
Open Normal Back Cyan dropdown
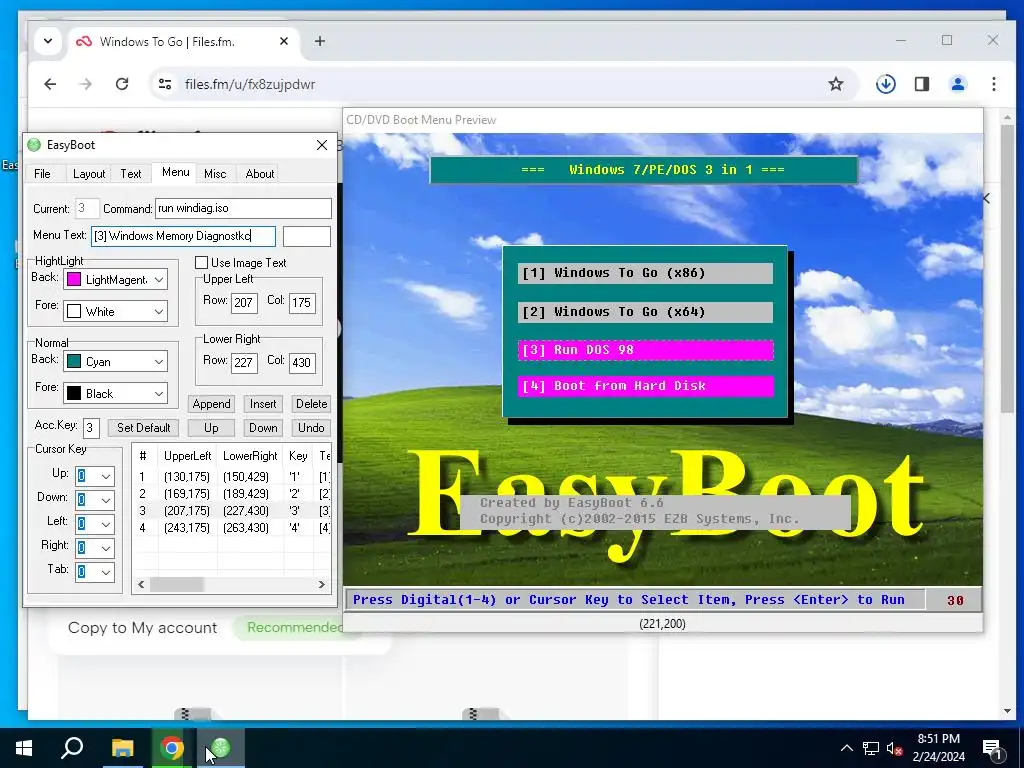click(159, 362)
